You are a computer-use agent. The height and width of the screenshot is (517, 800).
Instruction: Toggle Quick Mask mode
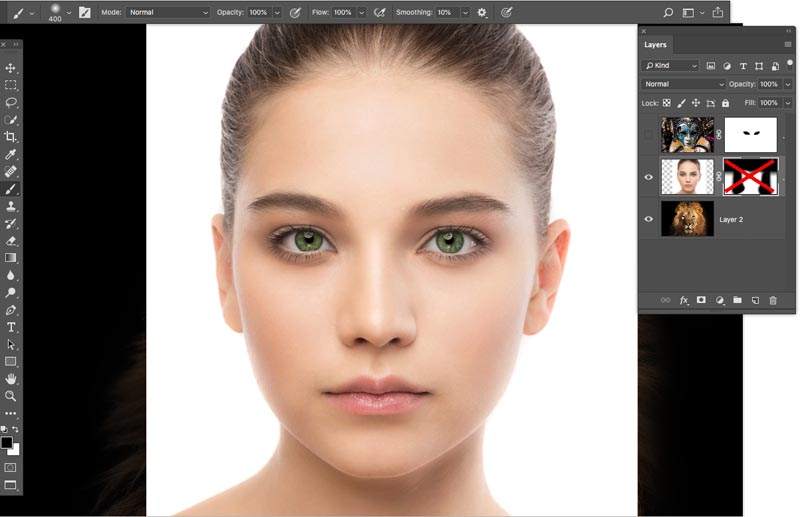pyautogui.click(x=10, y=467)
